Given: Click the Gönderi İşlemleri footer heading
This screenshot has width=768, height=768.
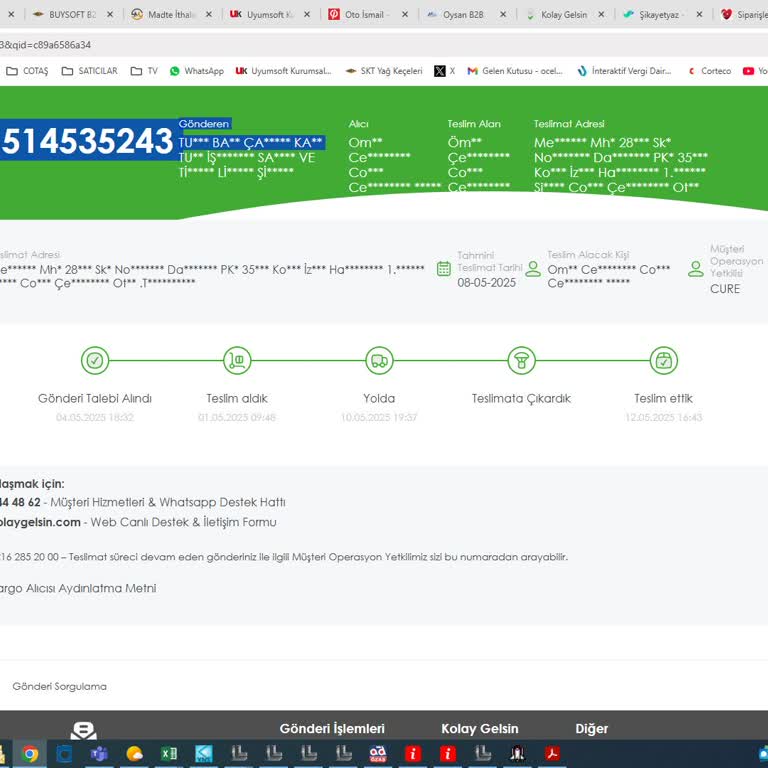Looking at the screenshot, I should (332, 728).
